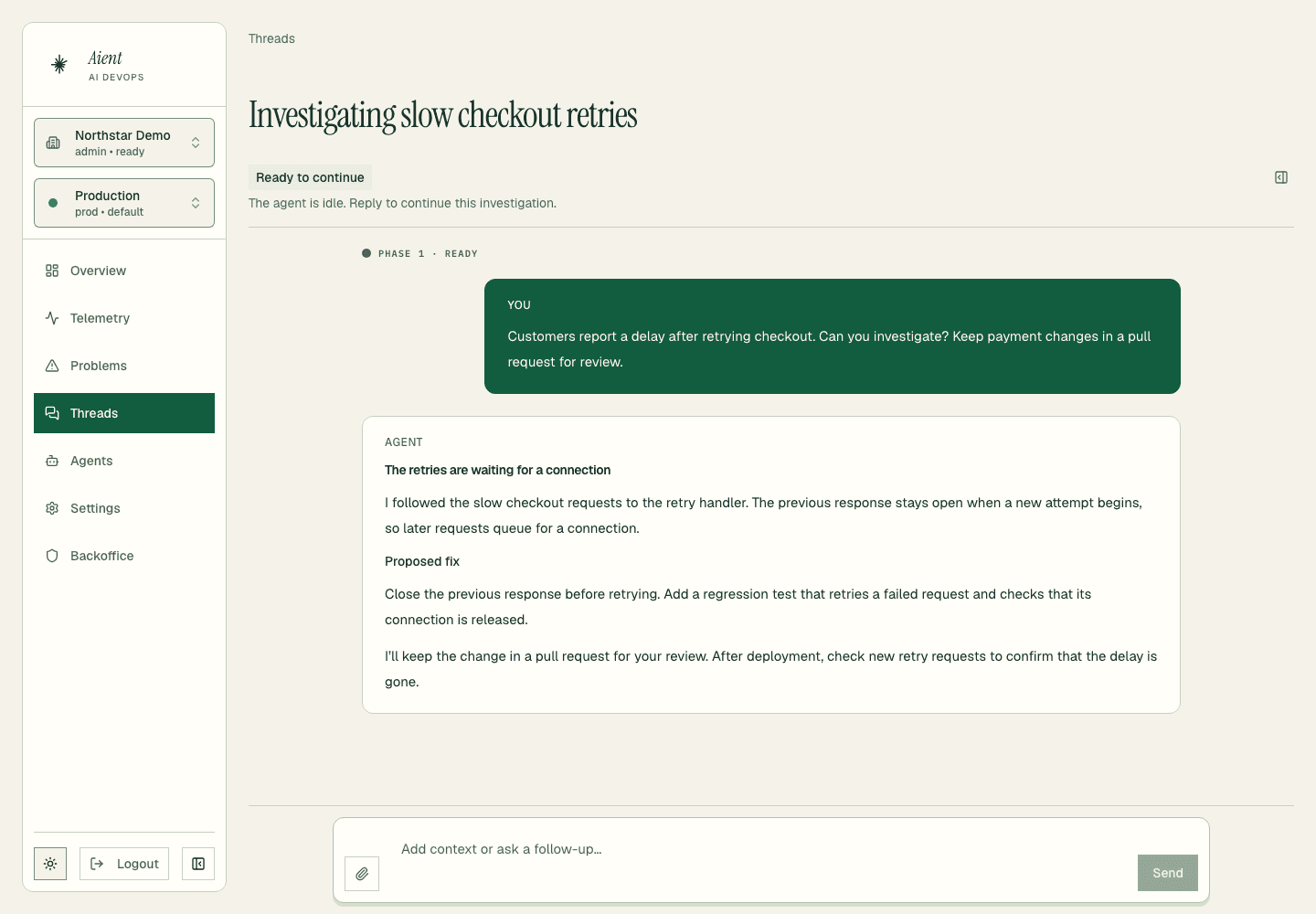Click the 'YOU' message label
This screenshot has width=1316, height=914.
point(519,305)
